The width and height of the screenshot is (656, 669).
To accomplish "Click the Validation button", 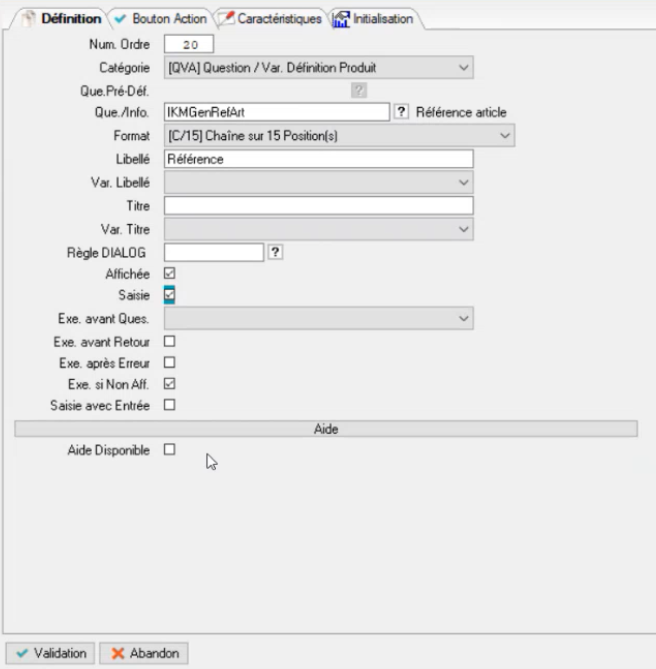I will click(x=51, y=653).
